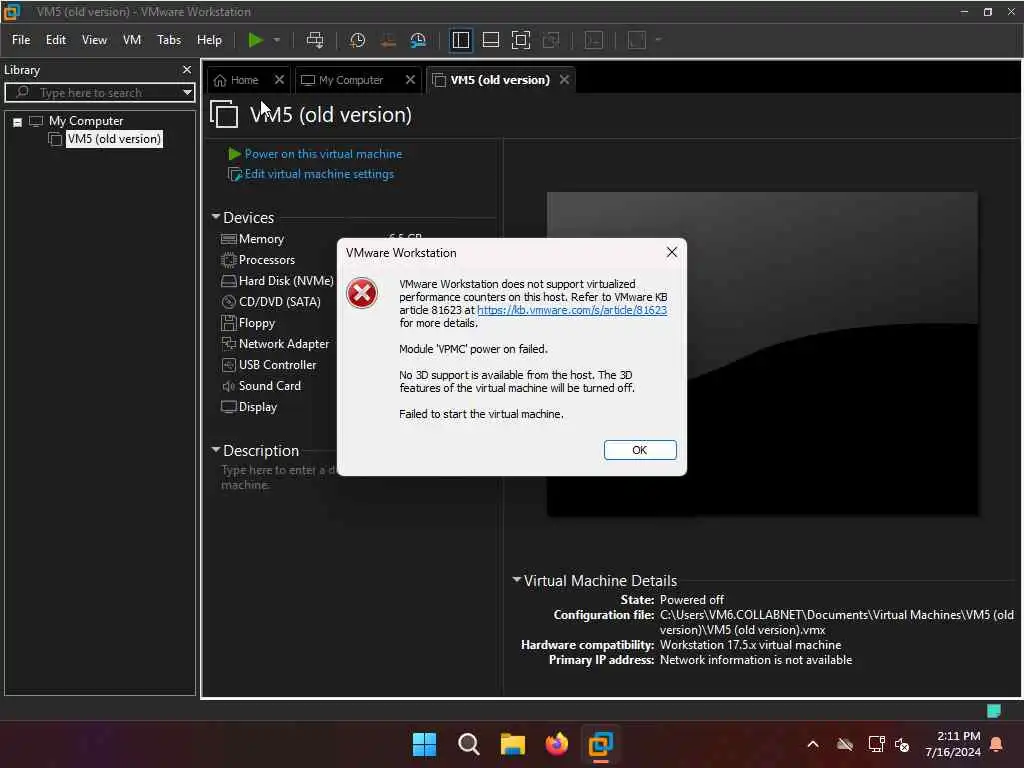The height and width of the screenshot is (768, 1024).
Task: Open the File menu
Action: click(x=21, y=40)
